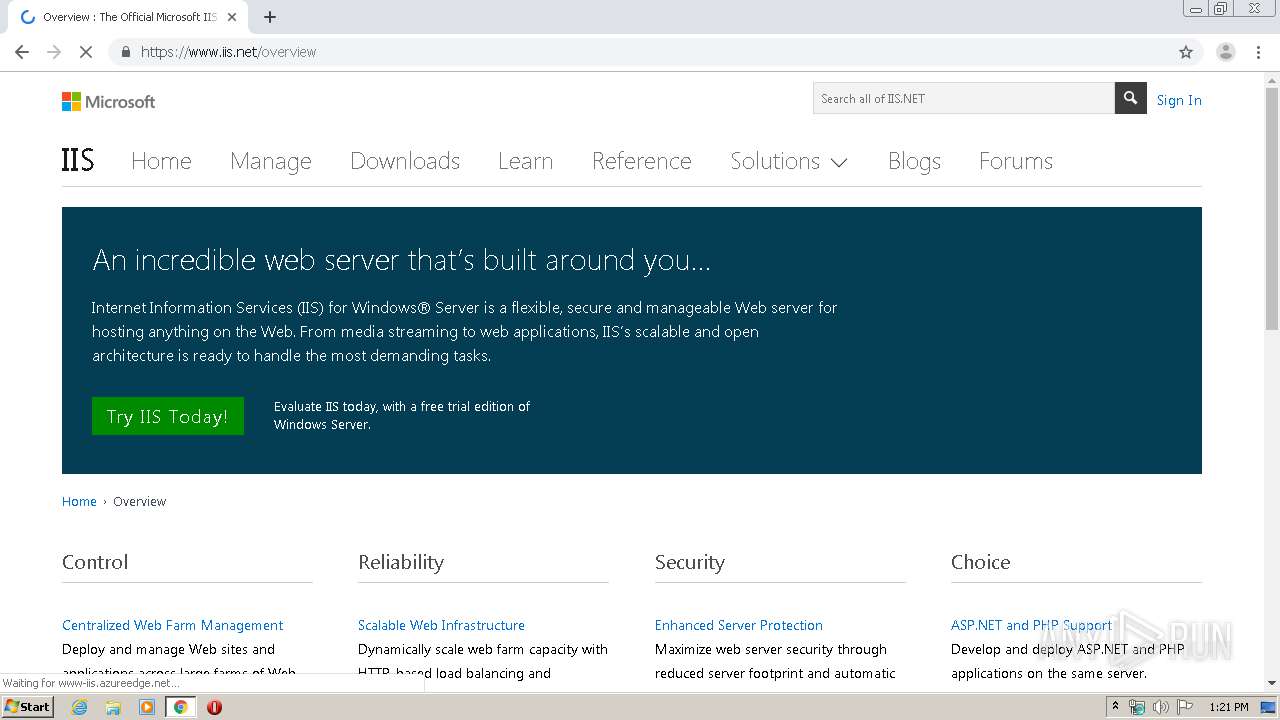
Task: Open the Chrome profile avatar
Action: point(1225,52)
